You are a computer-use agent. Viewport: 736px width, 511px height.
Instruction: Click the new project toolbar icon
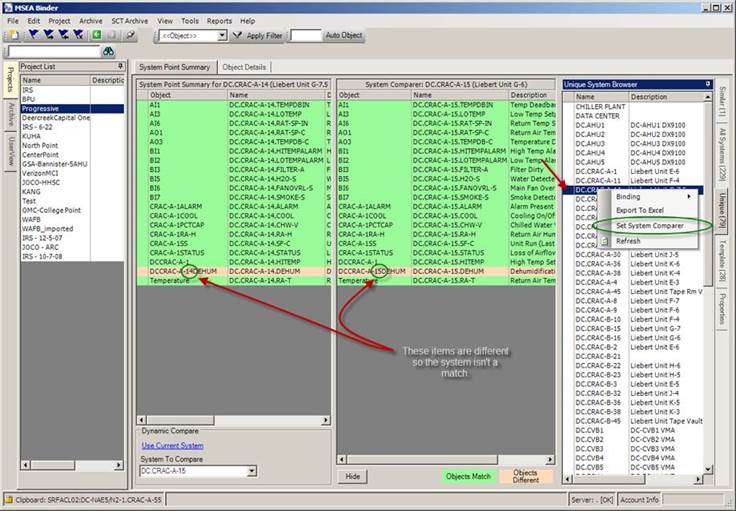tap(15, 35)
